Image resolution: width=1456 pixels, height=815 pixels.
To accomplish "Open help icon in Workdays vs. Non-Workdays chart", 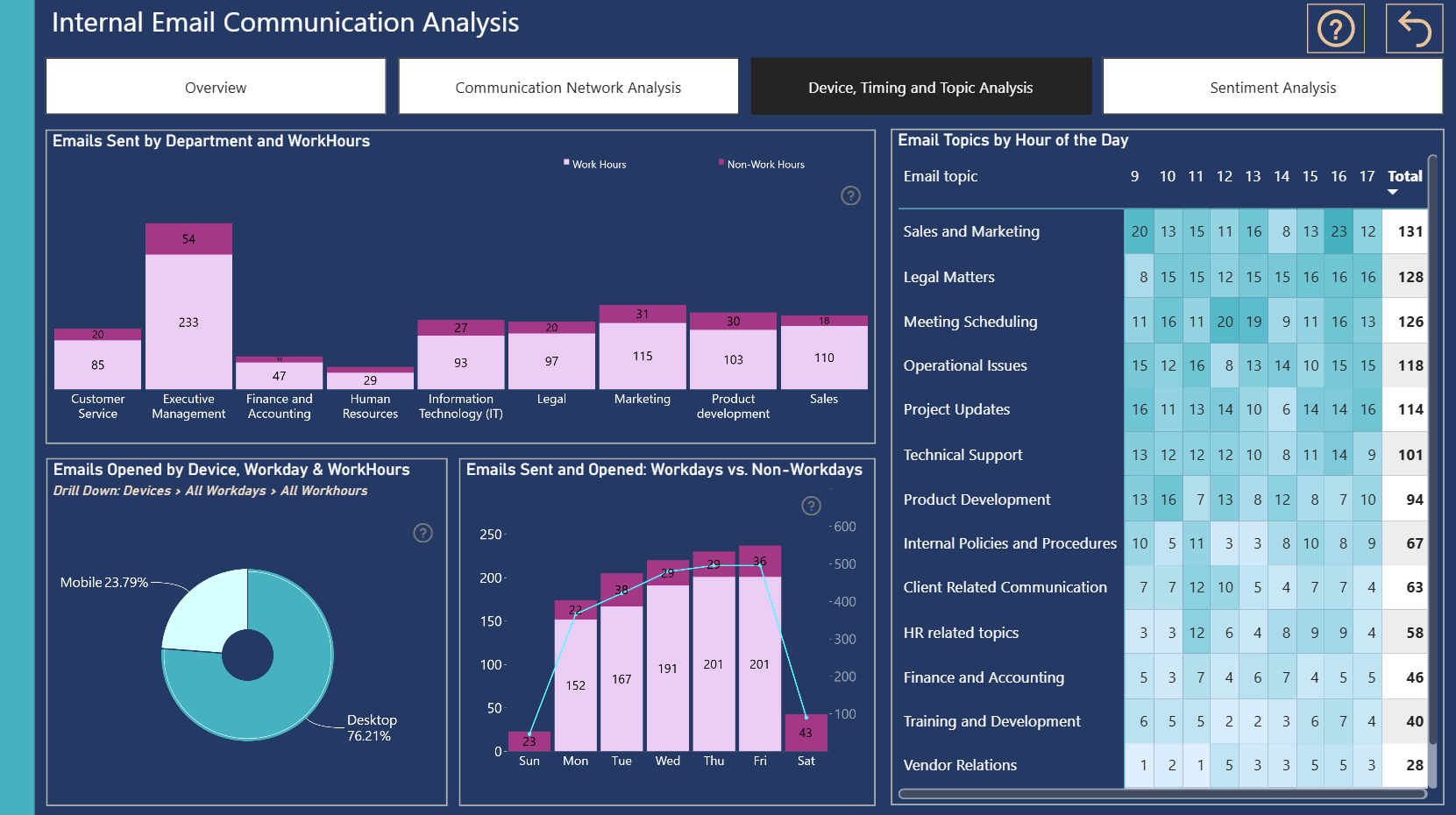I will point(812,506).
